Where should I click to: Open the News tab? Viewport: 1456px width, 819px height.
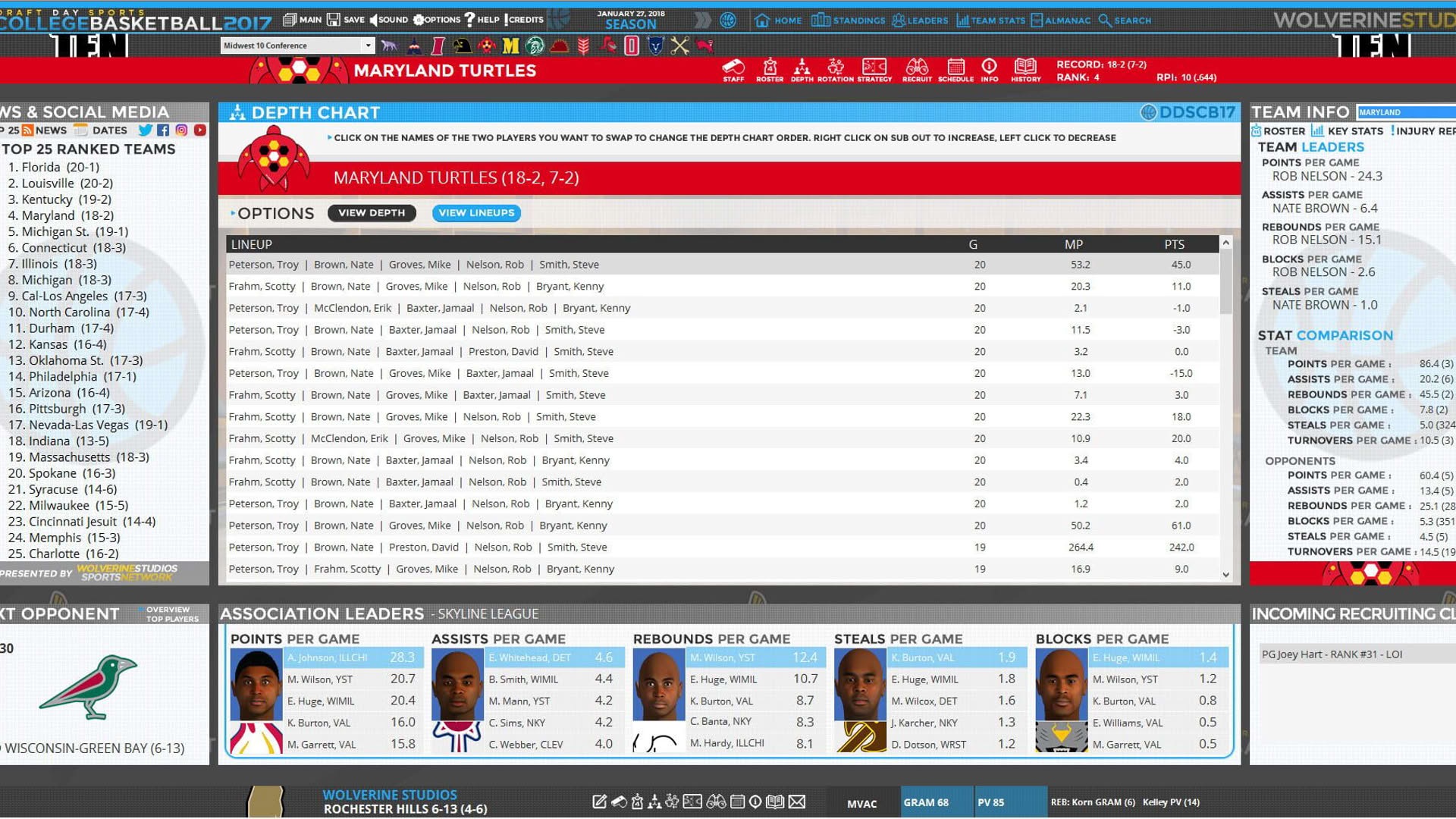coord(44,130)
